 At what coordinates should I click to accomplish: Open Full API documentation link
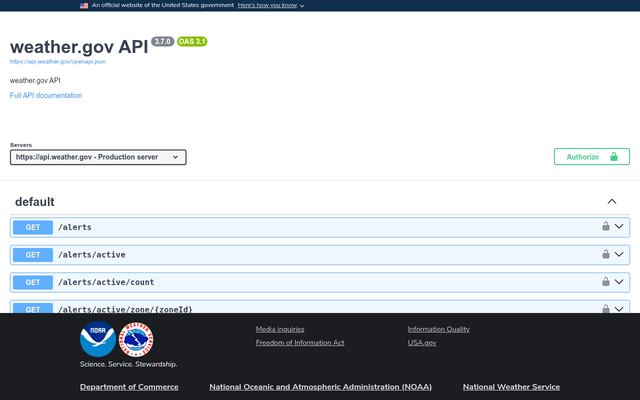point(46,96)
